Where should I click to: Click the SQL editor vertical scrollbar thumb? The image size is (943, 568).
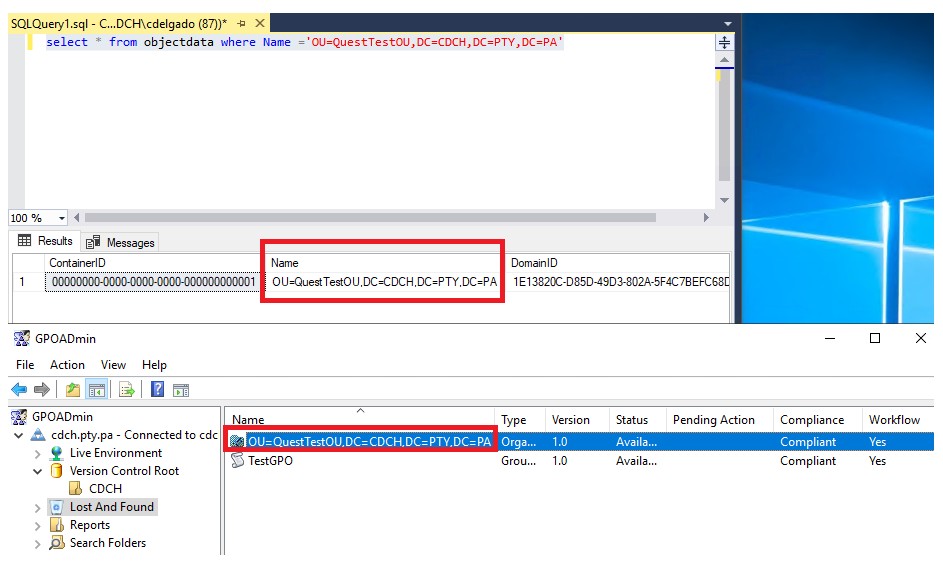[724, 125]
